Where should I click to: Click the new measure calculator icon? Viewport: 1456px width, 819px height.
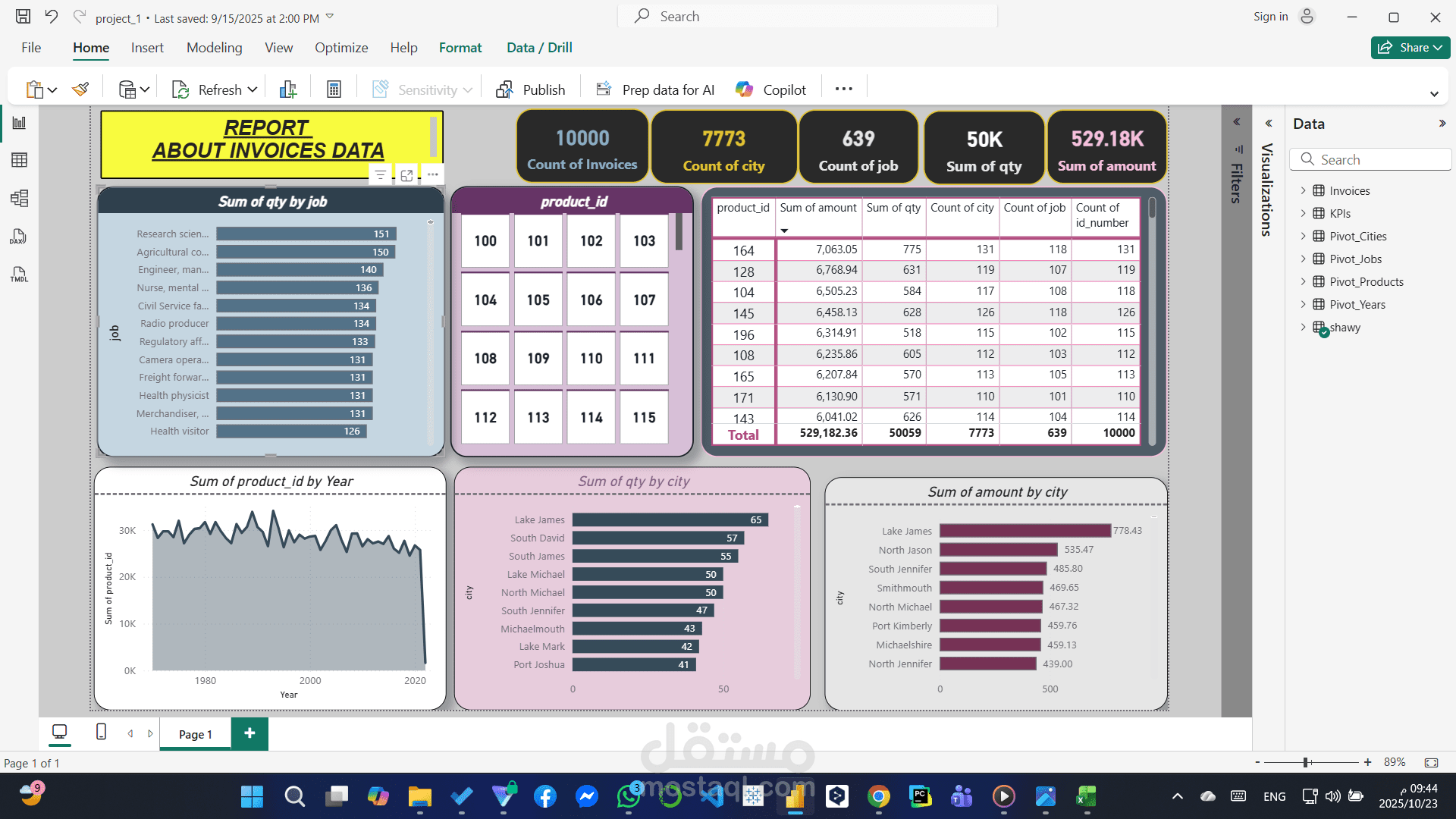pos(334,89)
